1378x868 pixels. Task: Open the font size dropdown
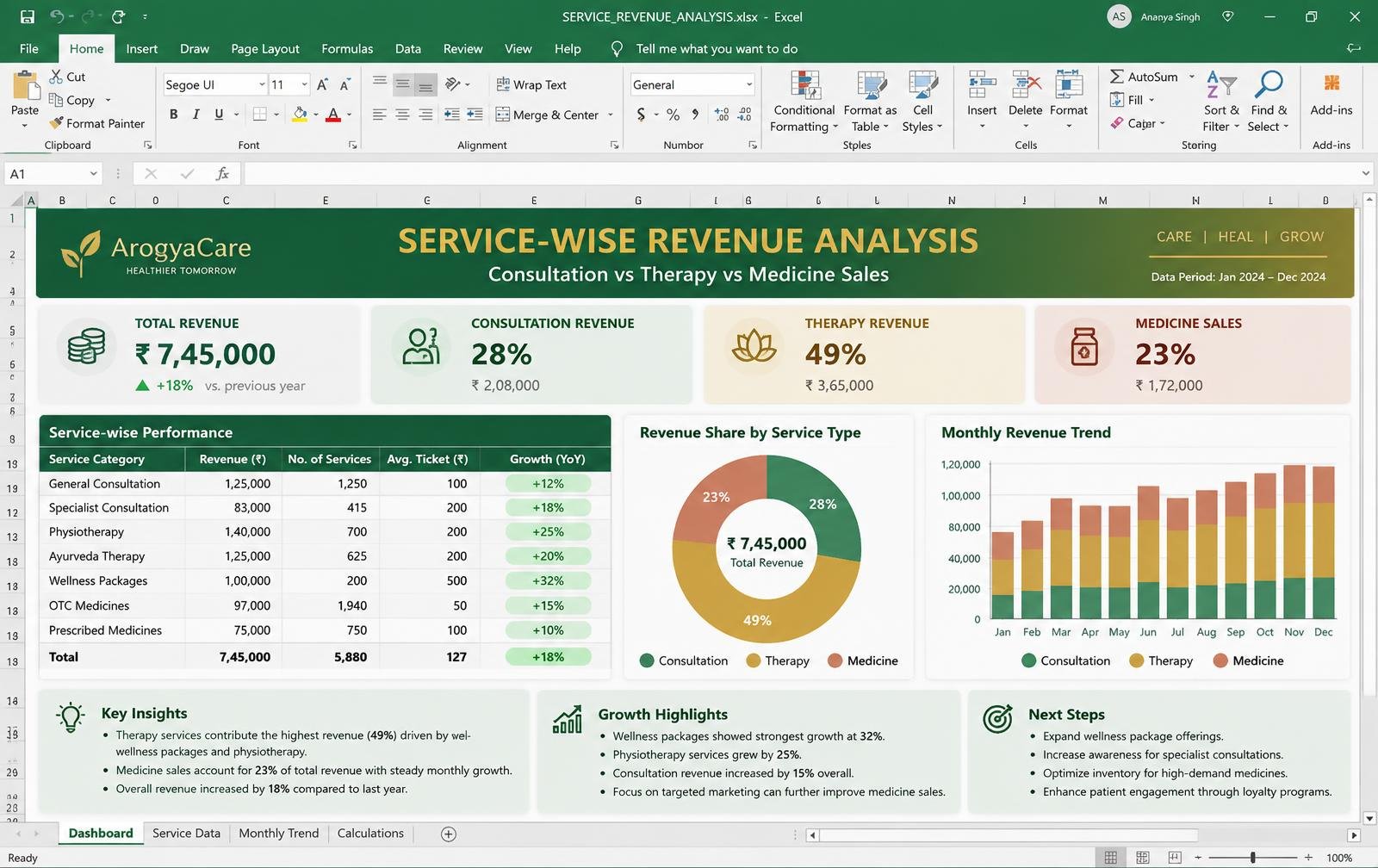(304, 84)
